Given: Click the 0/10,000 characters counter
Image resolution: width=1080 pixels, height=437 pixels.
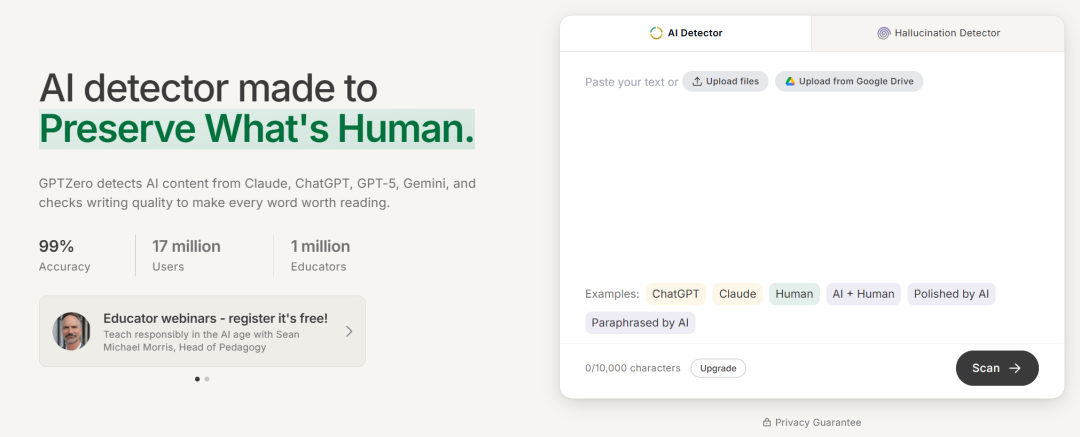Looking at the screenshot, I should (x=633, y=368).
